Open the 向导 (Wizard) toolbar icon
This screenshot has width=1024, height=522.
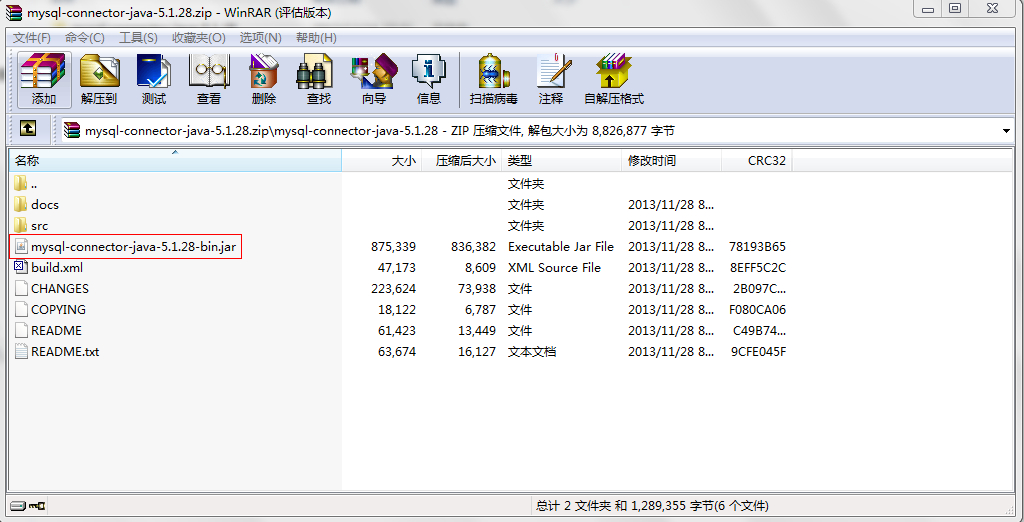coord(374,72)
